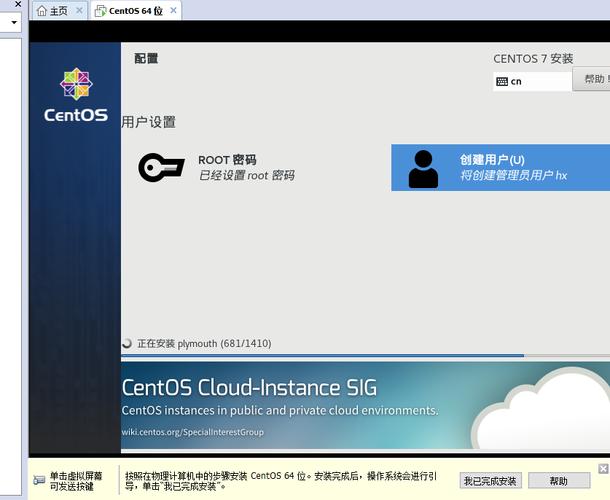Open the left sidebar dropdown arrow
This screenshot has width=610, height=500.
[14, 22]
